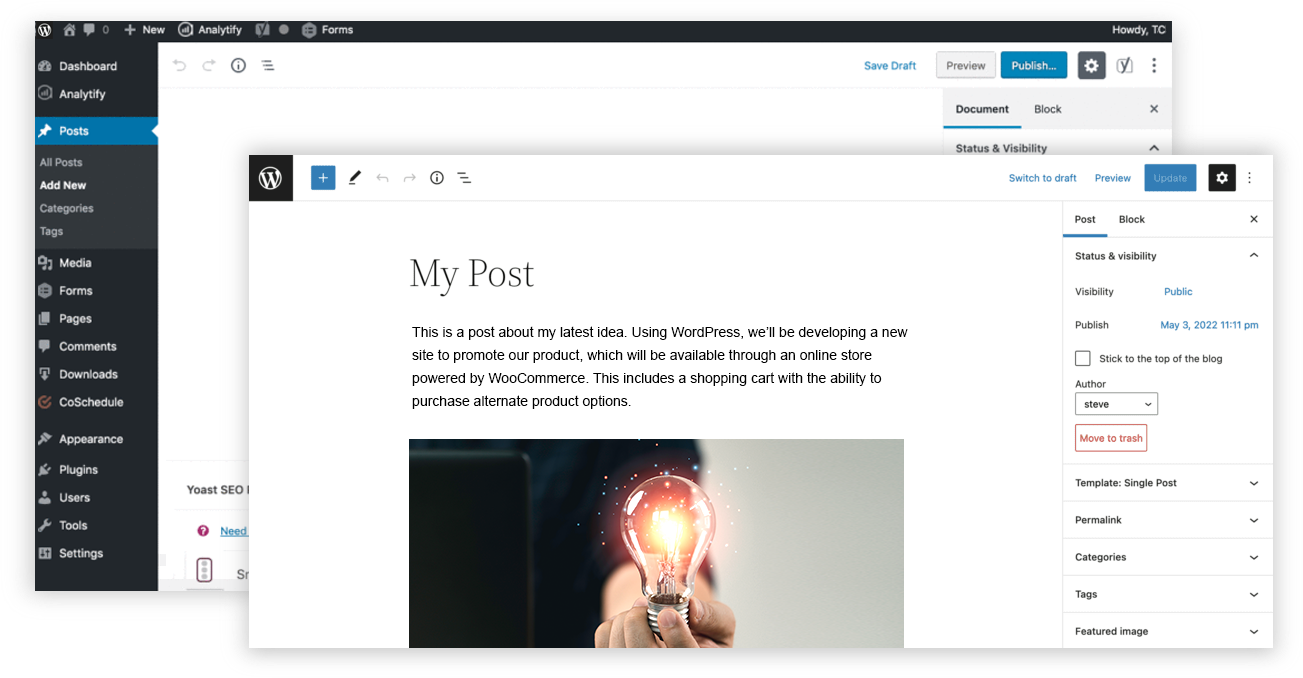Click the Move to trash button
Viewport: 1303px width, 678px height.
coord(1110,437)
